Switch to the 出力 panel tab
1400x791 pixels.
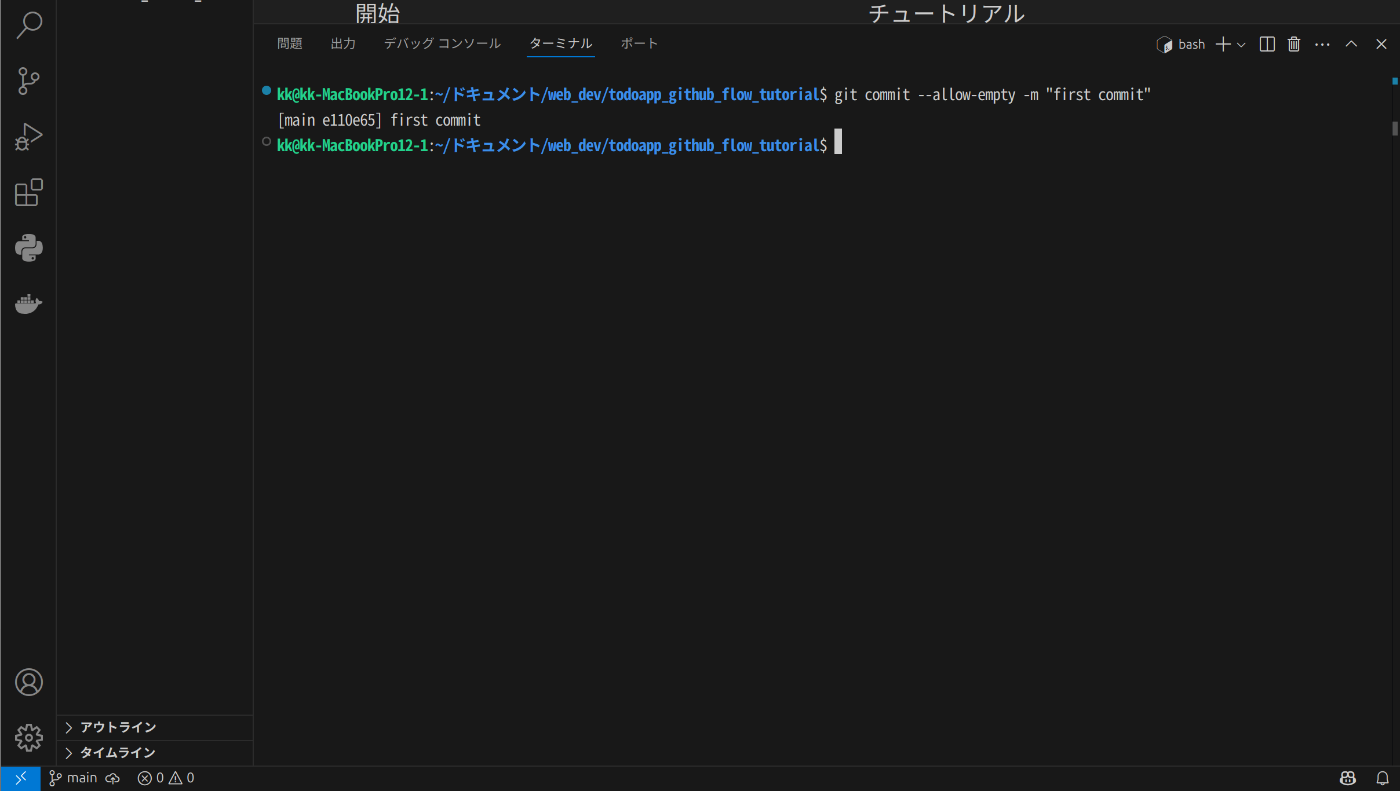[343, 44]
